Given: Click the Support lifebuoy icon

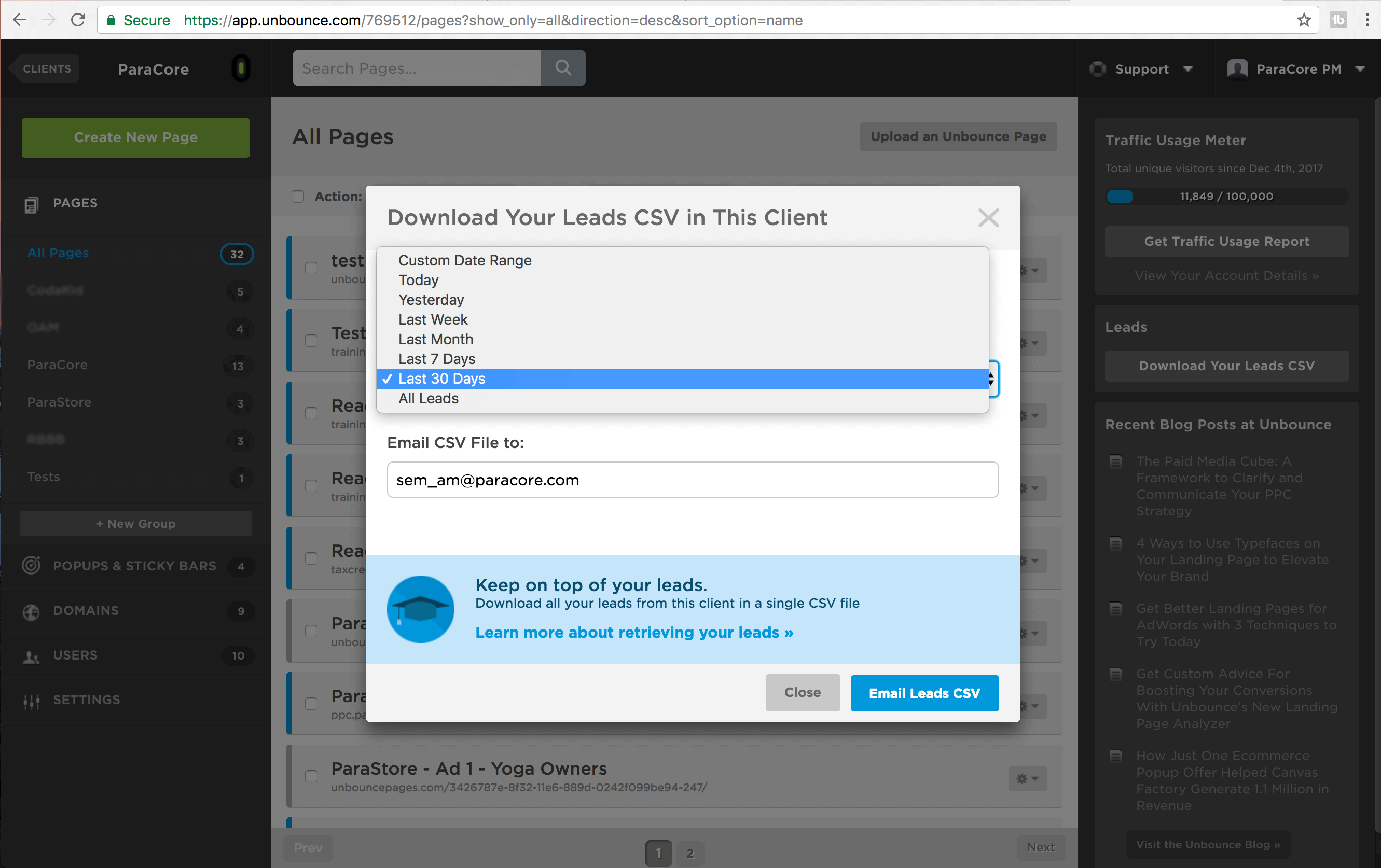Looking at the screenshot, I should pos(1098,69).
